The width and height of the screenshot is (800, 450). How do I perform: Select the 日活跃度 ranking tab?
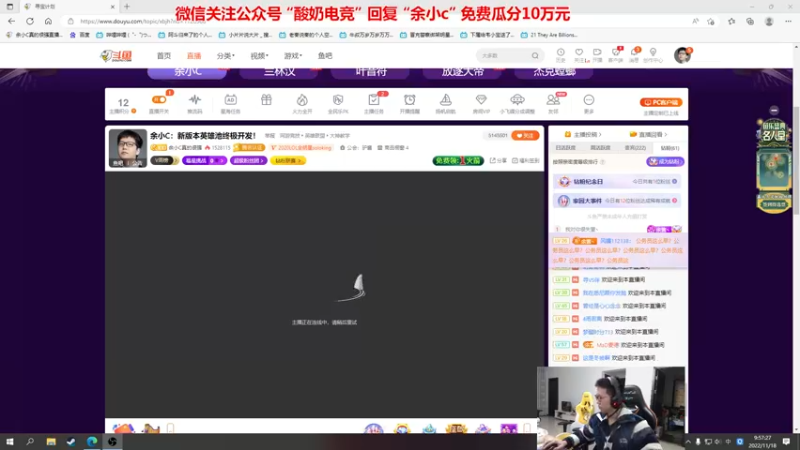coord(565,147)
